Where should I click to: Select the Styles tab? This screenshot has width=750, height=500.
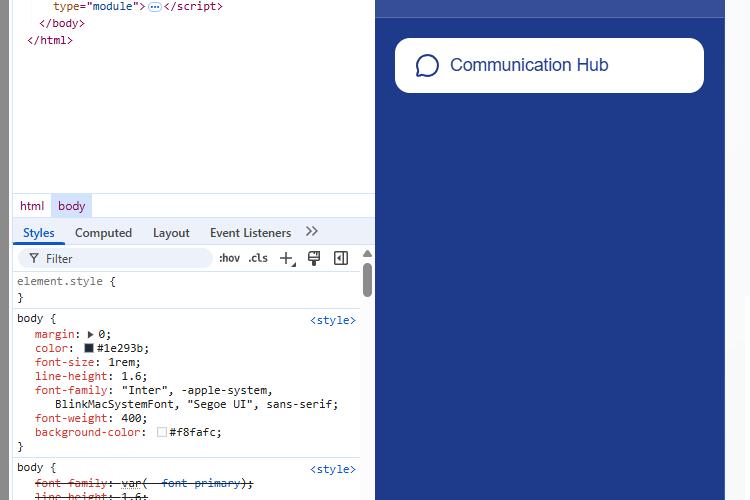[39, 233]
